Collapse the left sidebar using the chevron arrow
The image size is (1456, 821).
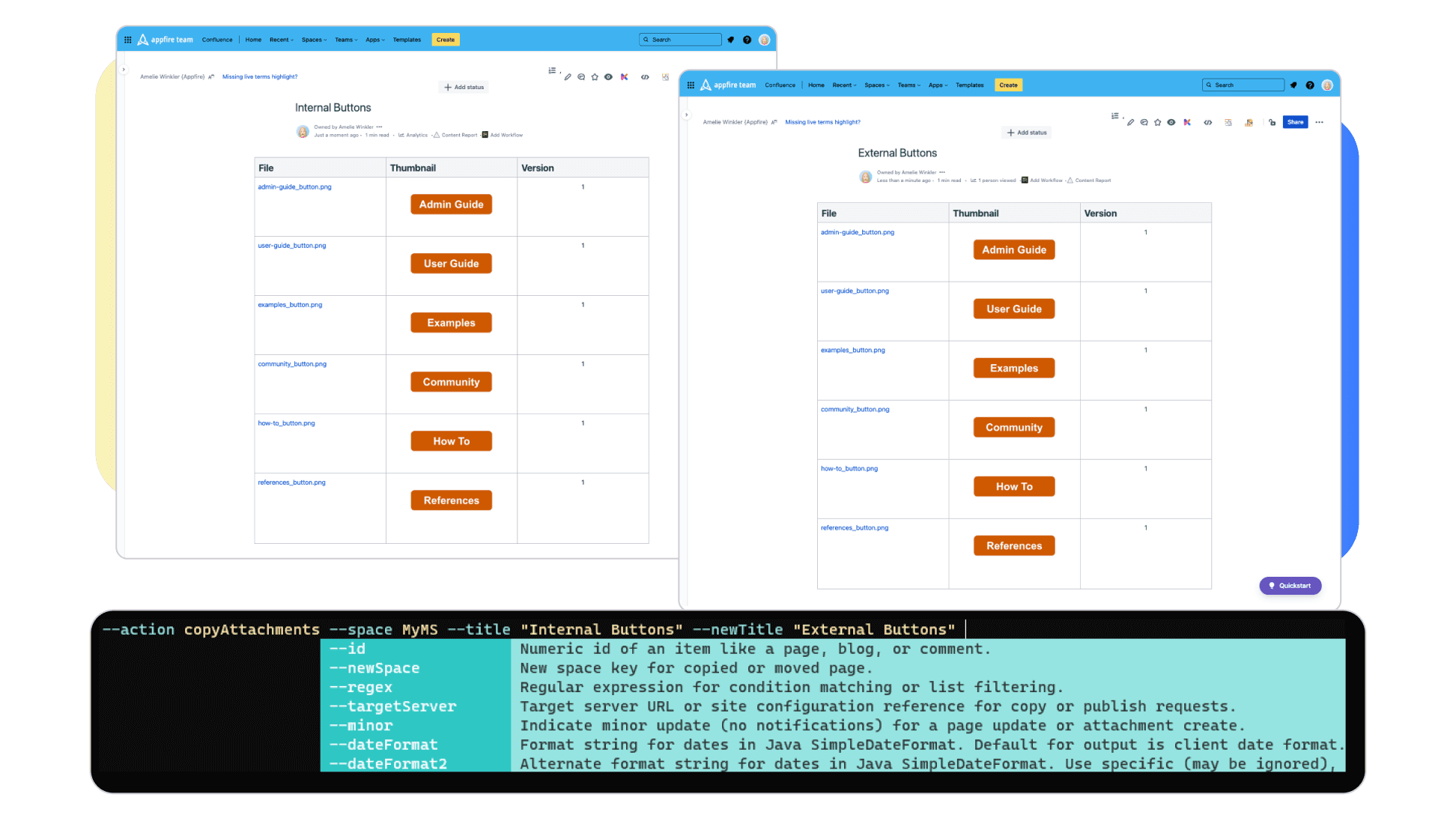[x=687, y=114]
